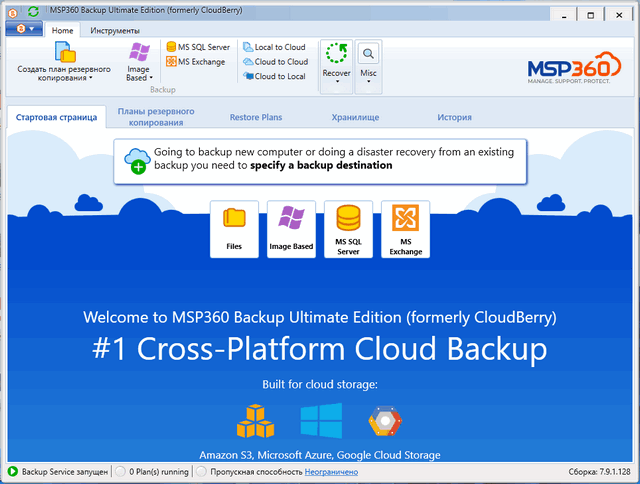This screenshot has width=640, height=484.
Task: Click MS SQL Server in ribbon
Action: (x=197, y=47)
